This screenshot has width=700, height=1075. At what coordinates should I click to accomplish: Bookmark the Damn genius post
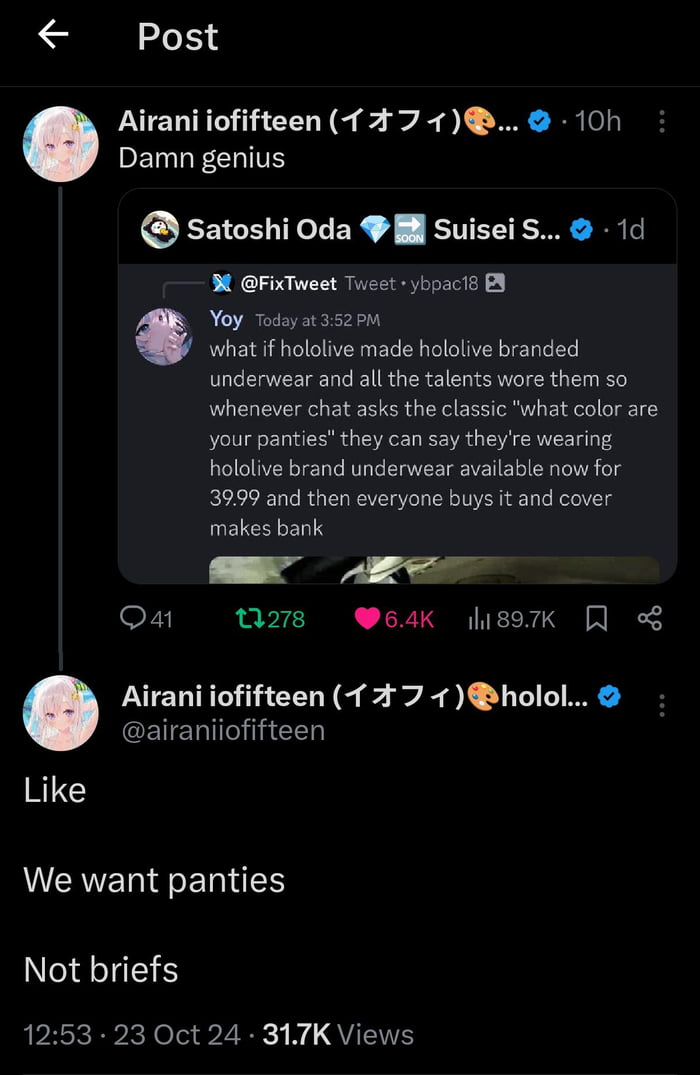pos(596,619)
